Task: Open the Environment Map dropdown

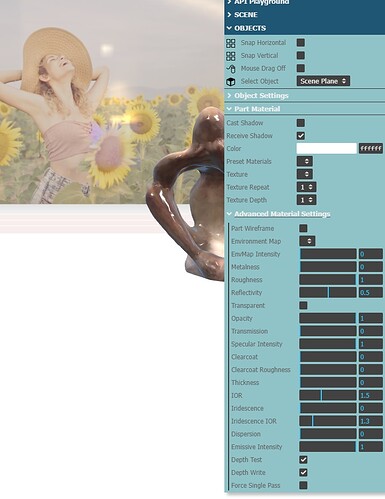Action: click(x=307, y=241)
